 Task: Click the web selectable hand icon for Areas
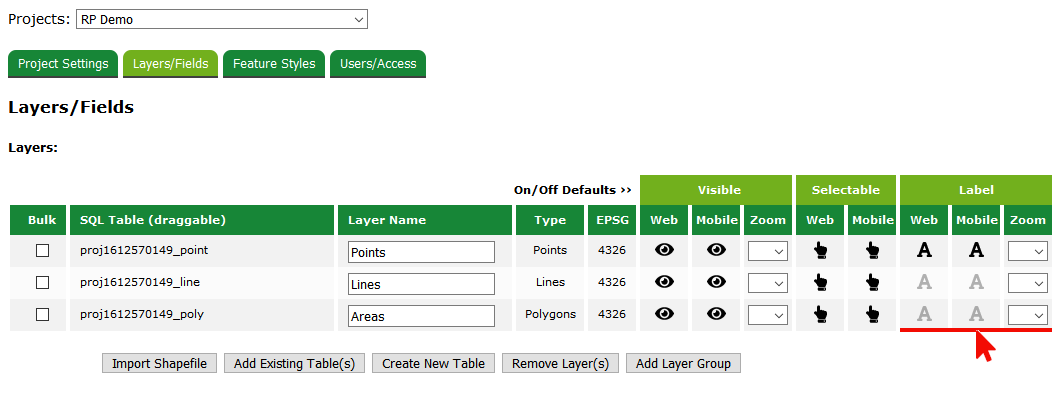[x=821, y=315]
